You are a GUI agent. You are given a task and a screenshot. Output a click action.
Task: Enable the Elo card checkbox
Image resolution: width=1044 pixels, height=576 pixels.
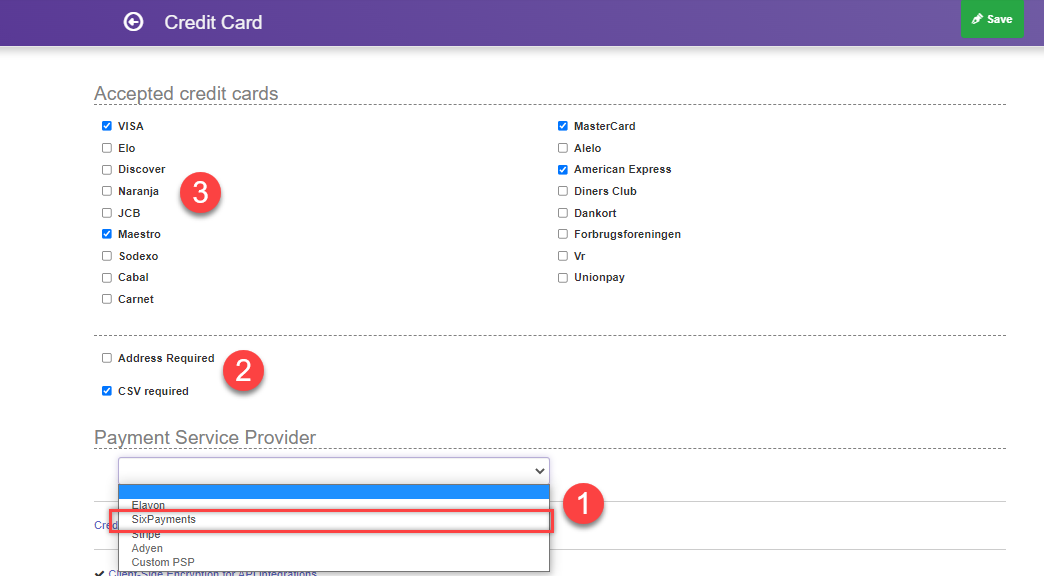(106, 147)
